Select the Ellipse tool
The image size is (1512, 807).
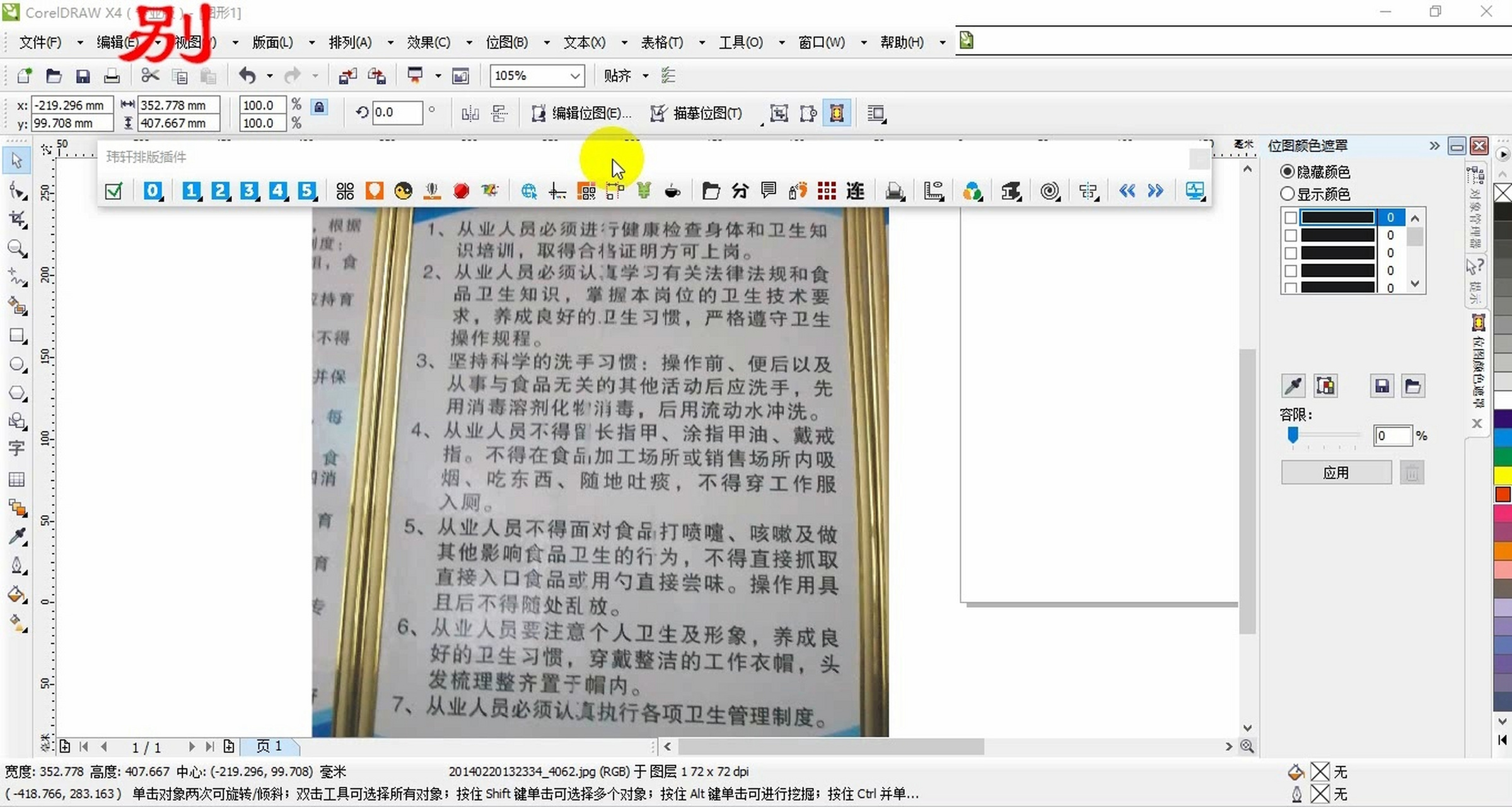[x=17, y=364]
